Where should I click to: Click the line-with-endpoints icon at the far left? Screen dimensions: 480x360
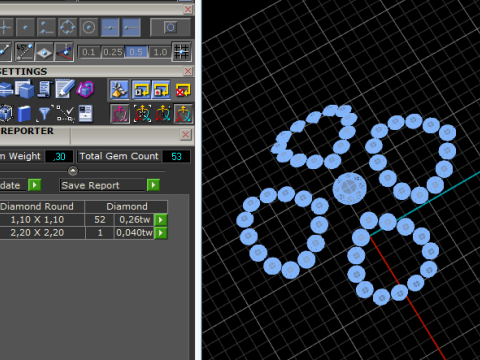pos(5,52)
